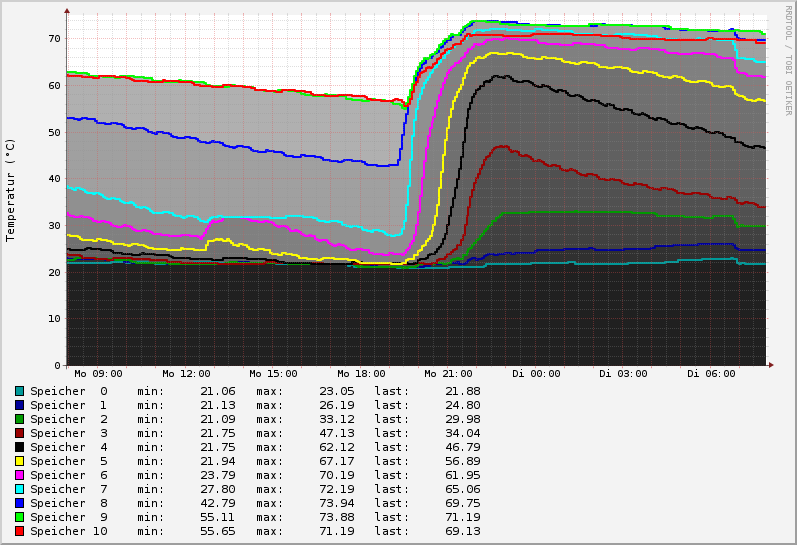Pick the bright green Speicher 9 swatch

[19, 517]
